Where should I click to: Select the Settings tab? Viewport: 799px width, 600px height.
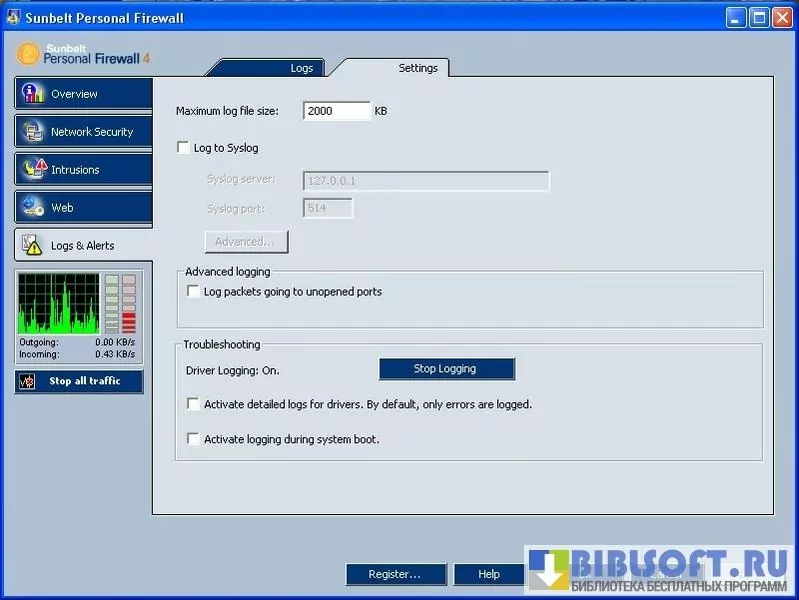[x=418, y=68]
